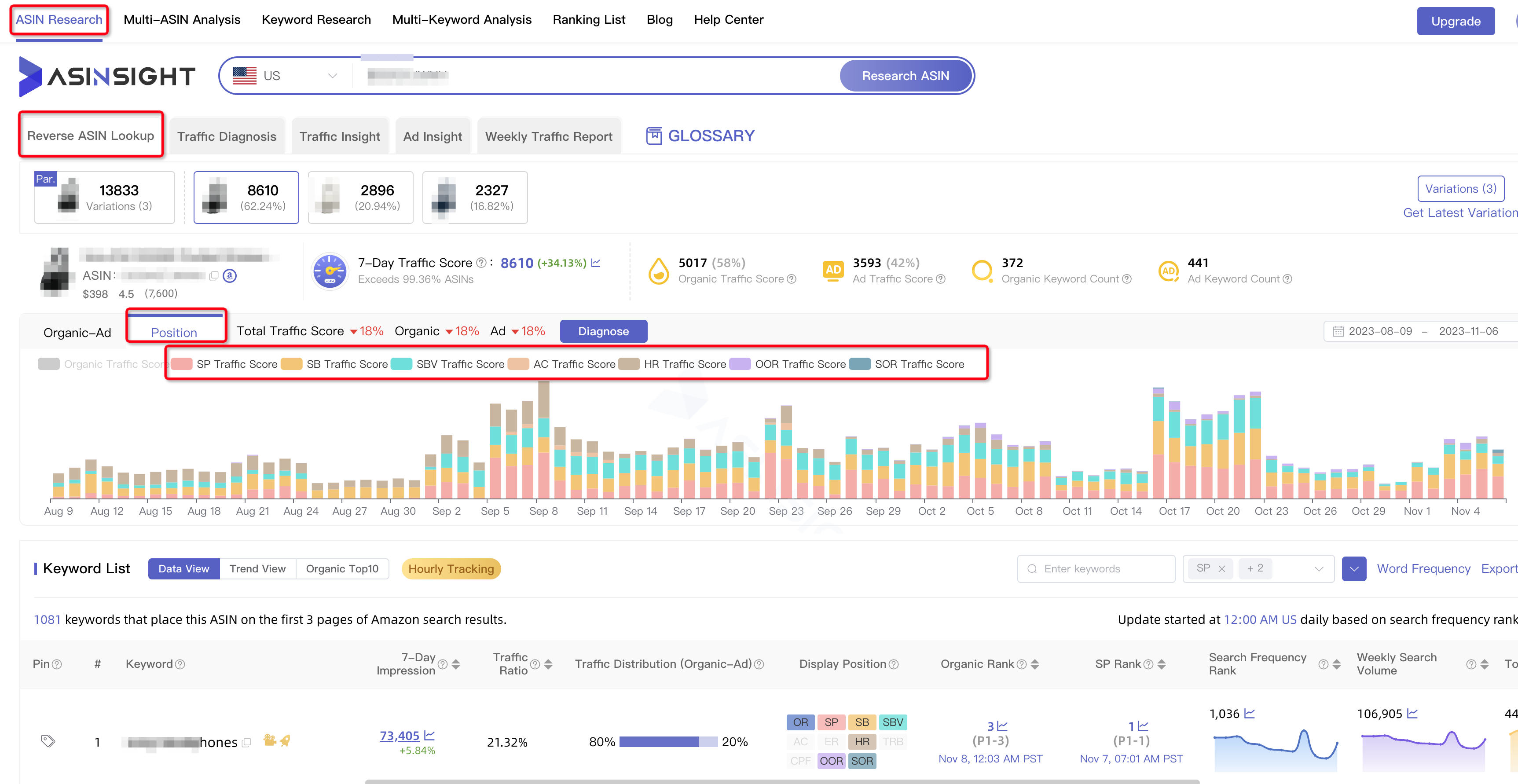This screenshot has width=1518, height=784.
Task: Open the Ad Insight tab
Action: click(x=433, y=136)
